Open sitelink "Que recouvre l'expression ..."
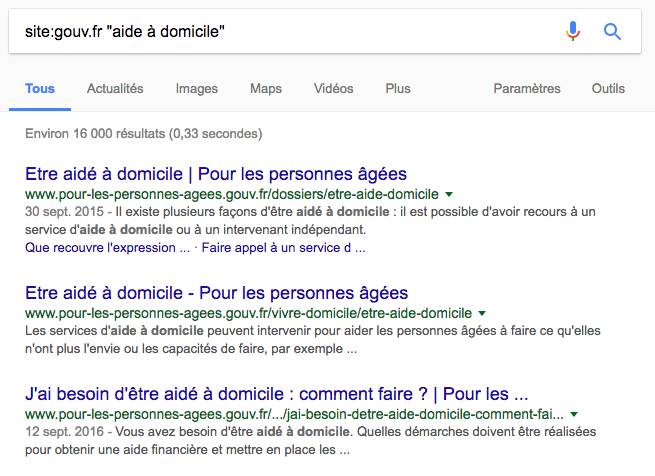The height and width of the screenshot is (476, 655). coord(107,247)
